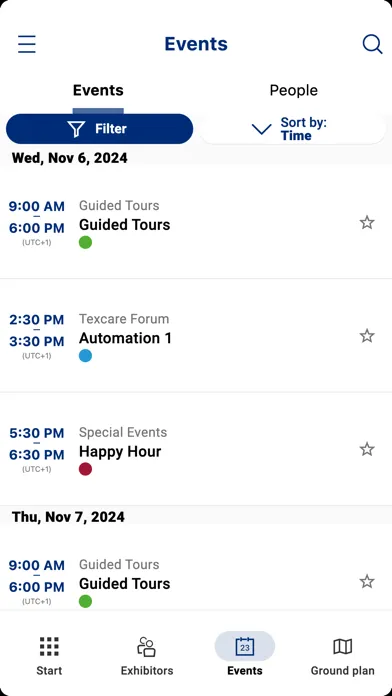This screenshot has height=696, width=392.
Task: Favorite Thursday's Guided Tours star
Action: [367, 581]
